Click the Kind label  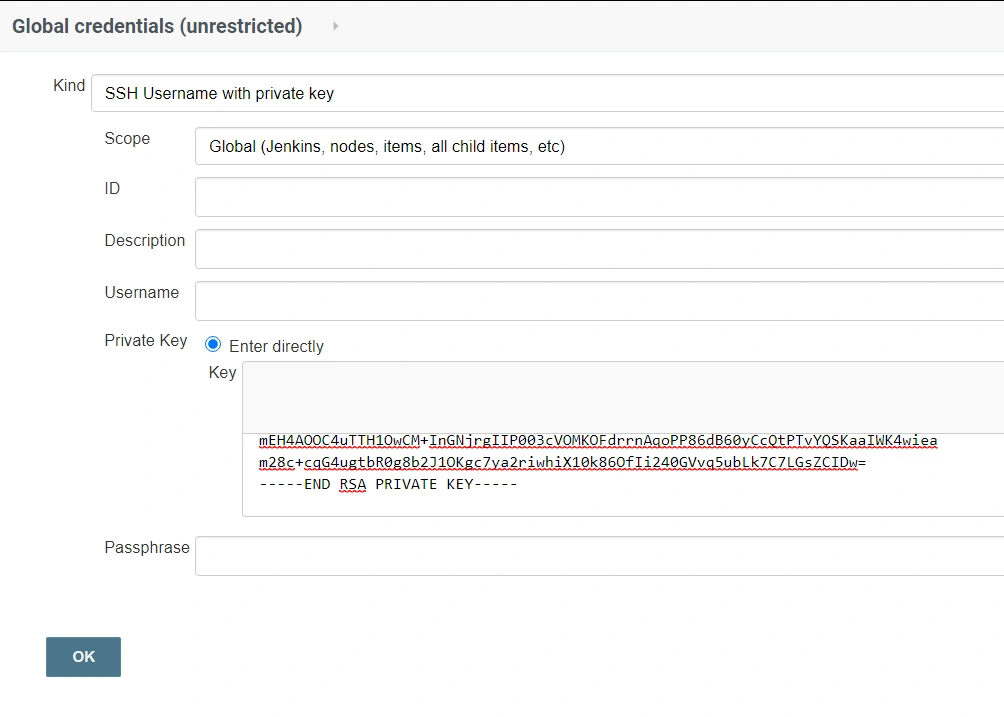pyautogui.click(x=69, y=86)
